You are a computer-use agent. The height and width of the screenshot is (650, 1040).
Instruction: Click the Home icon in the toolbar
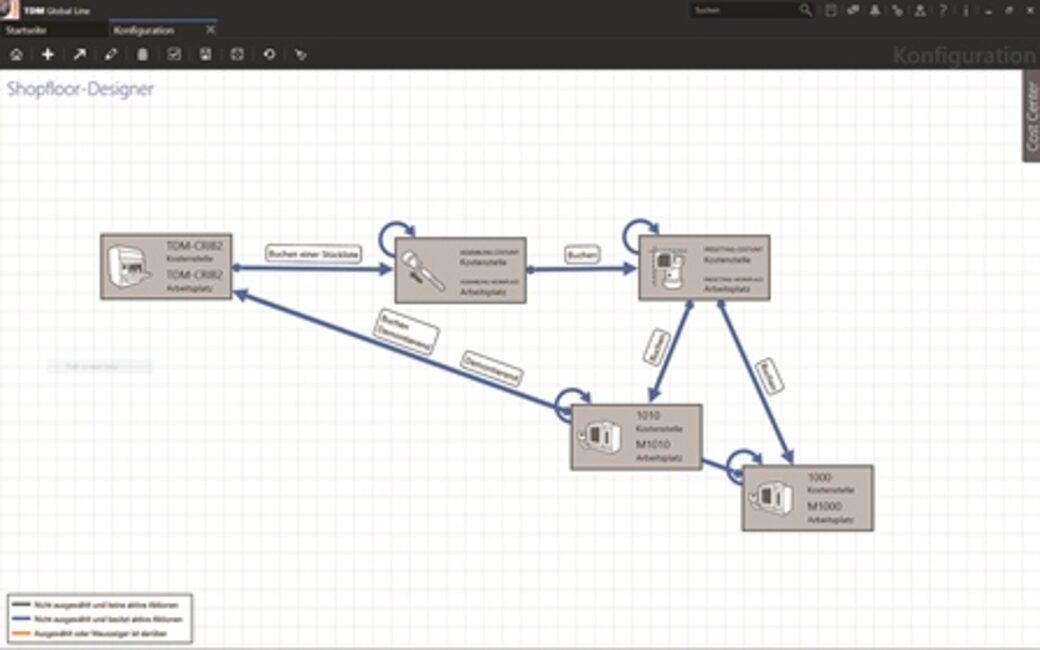coord(16,54)
